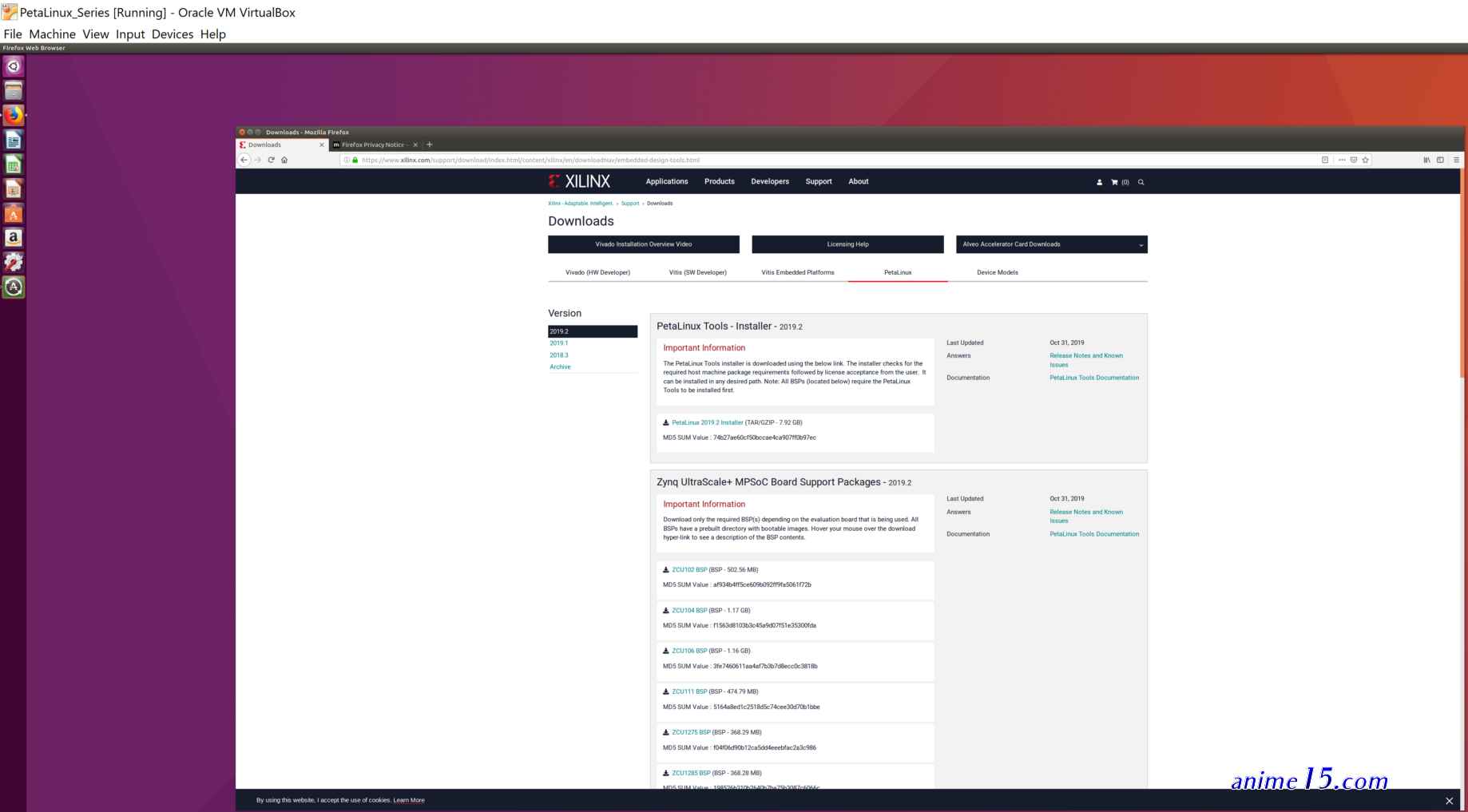Open Software Updater from the launcher
The width and height of the screenshot is (1468, 812).
(14, 287)
